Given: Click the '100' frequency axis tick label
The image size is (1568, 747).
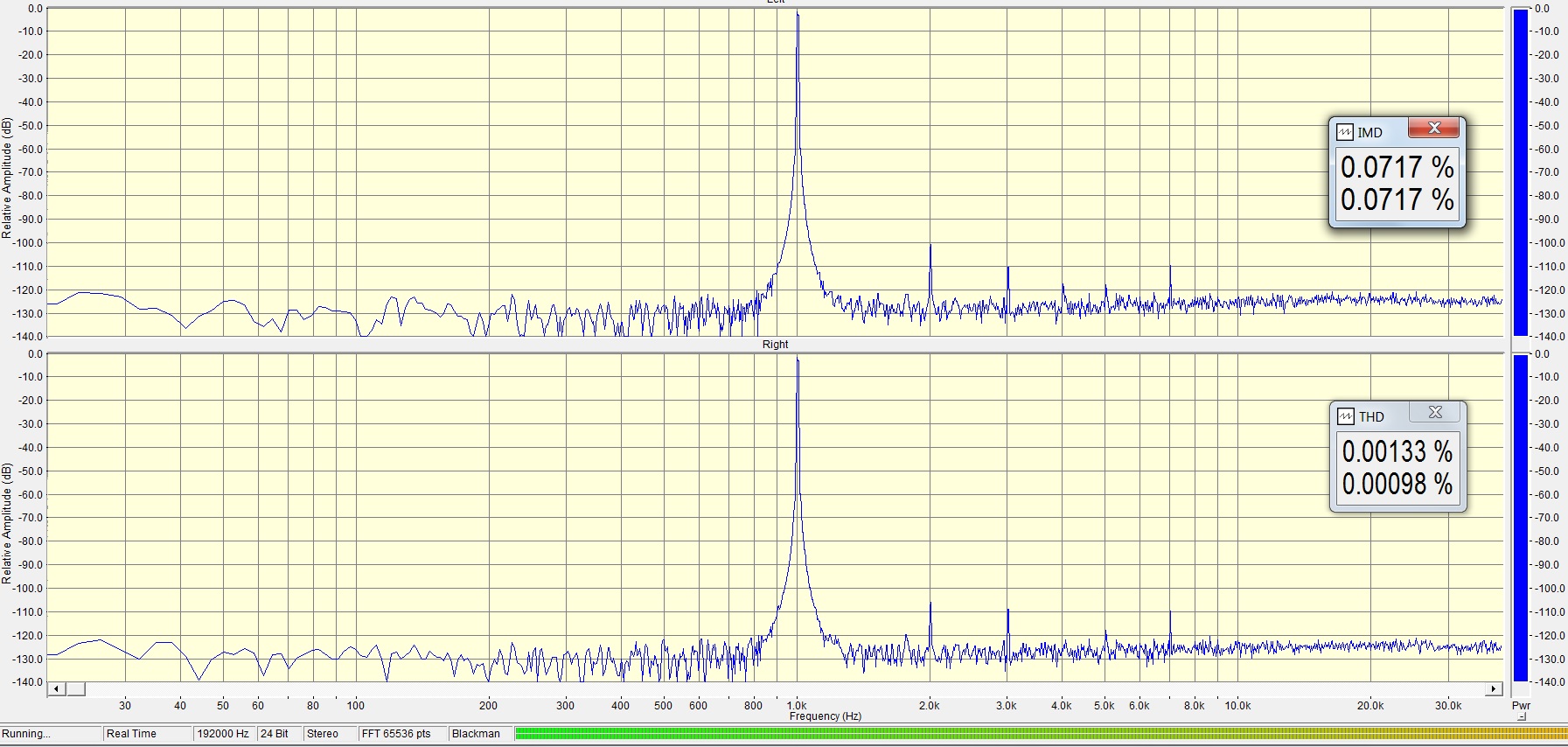Looking at the screenshot, I should click(355, 705).
